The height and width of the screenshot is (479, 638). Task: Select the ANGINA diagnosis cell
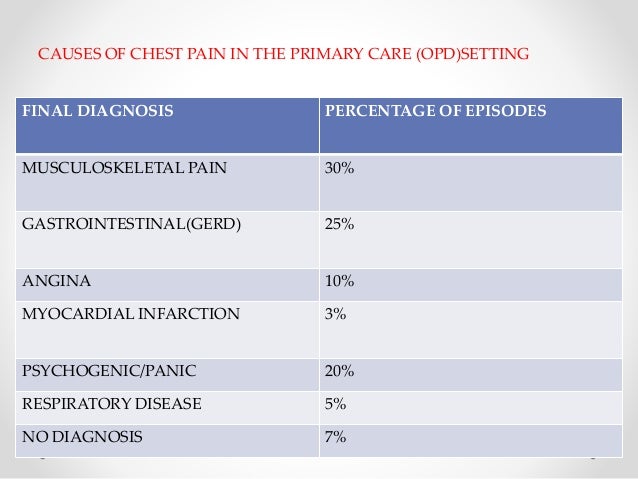coord(167,284)
